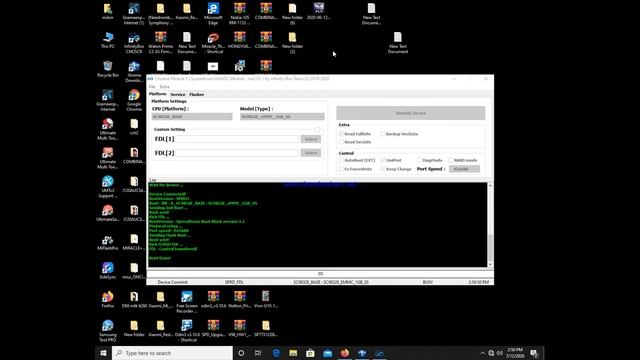Open the SideSync desktop icon
640x360 pixels.
[x=108, y=270]
